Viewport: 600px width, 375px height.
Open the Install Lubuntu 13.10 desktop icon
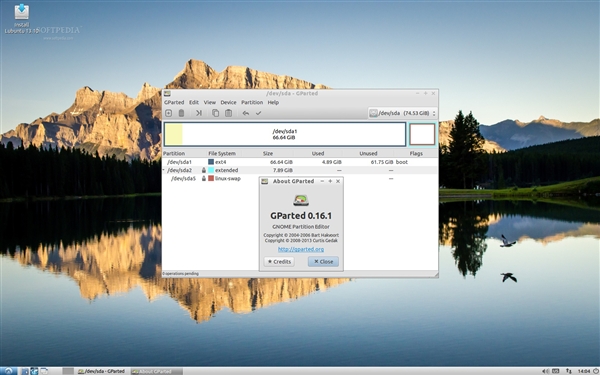click(x=21, y=18)
